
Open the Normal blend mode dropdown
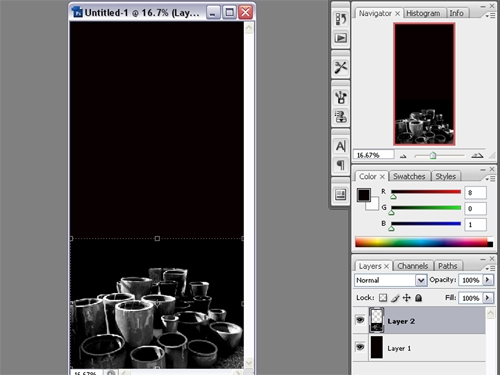click(390, 280)
